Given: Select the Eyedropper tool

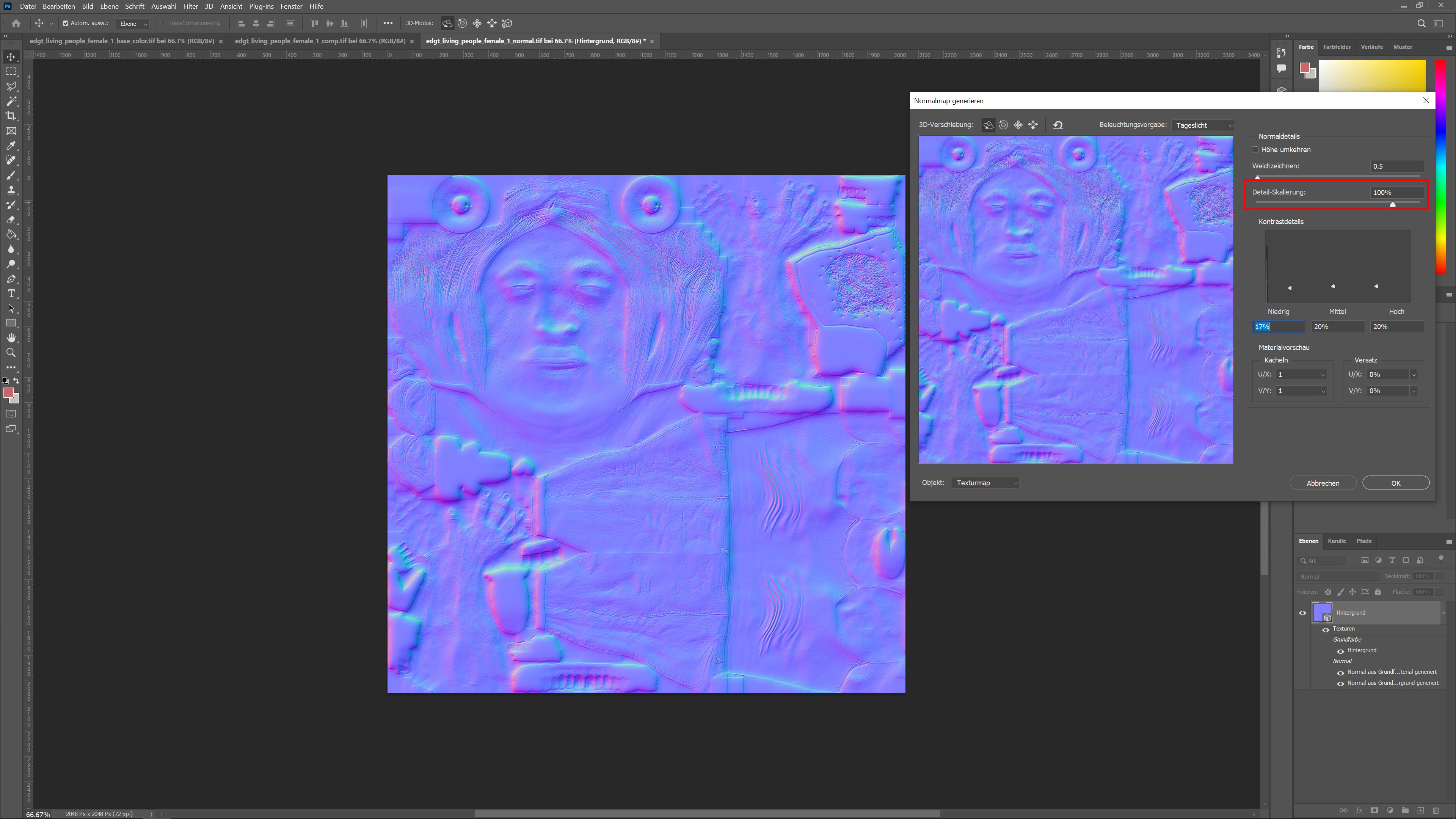Looking at the screenshot, I should (11, 146).
